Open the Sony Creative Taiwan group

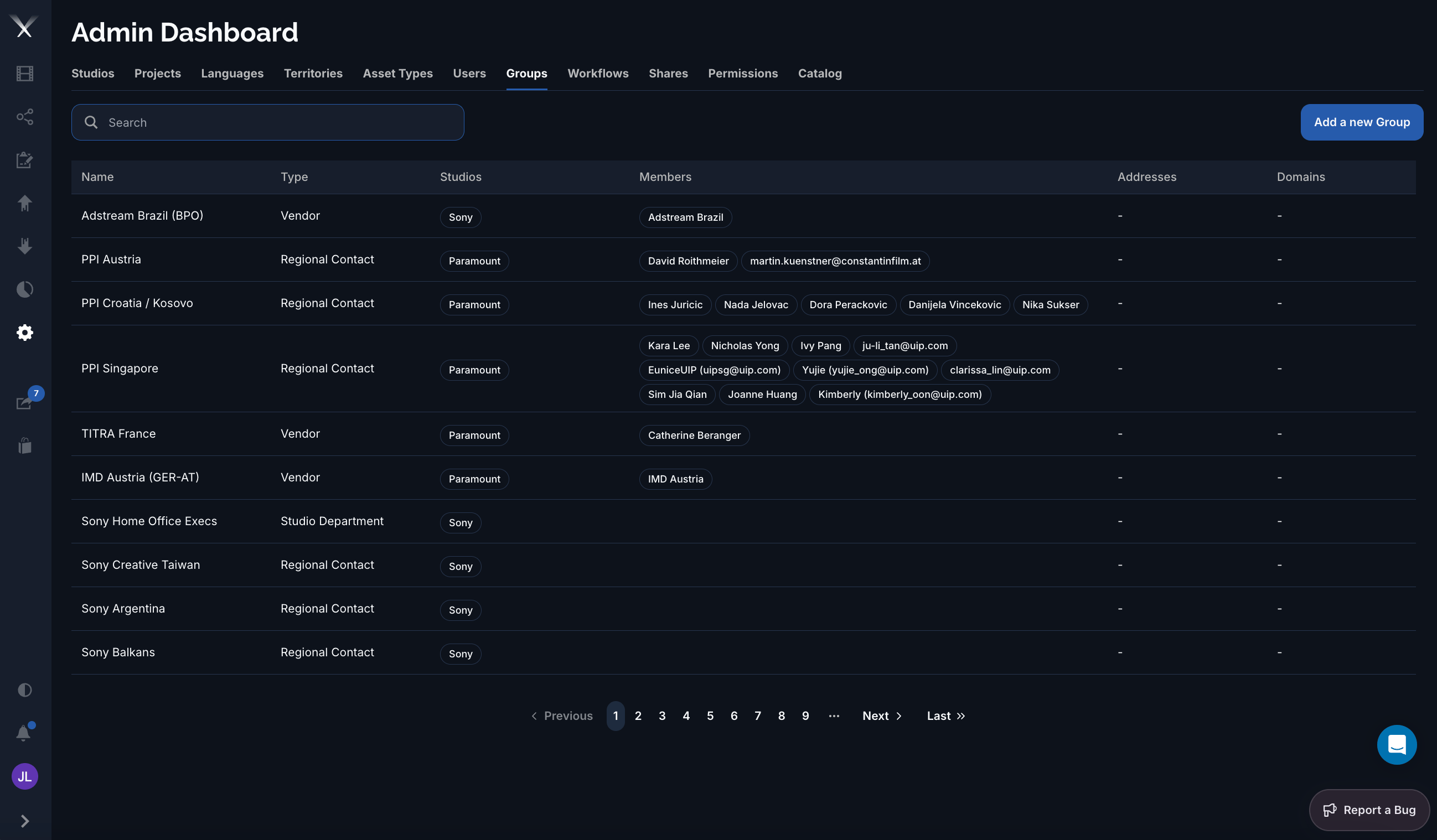pyautogui.click(x=140, y=565)
